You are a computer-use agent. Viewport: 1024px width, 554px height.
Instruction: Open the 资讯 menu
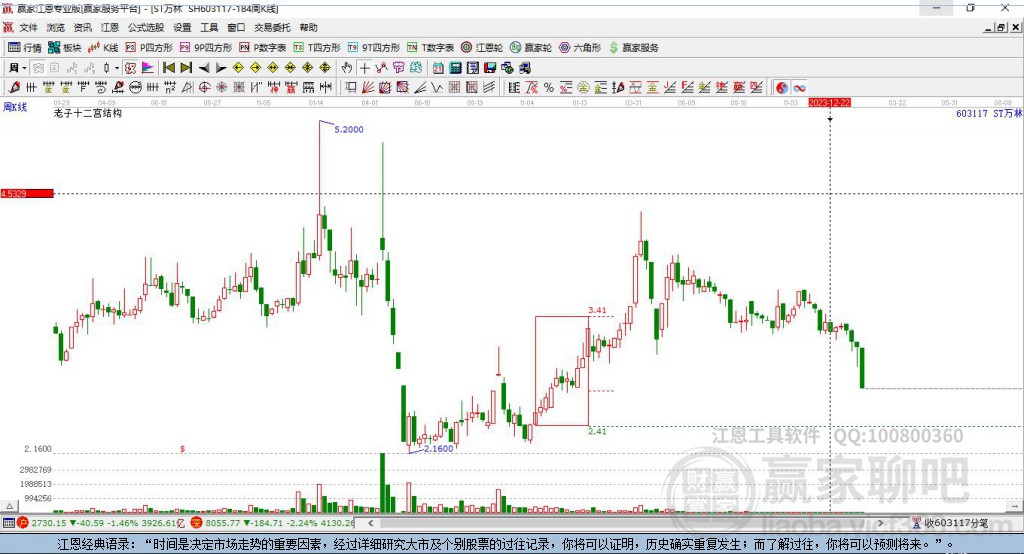82,27
